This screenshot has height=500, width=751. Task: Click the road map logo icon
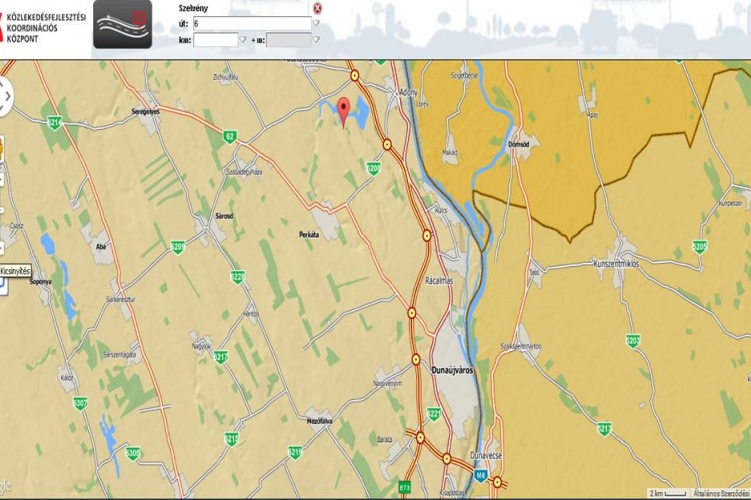(123, 25)
